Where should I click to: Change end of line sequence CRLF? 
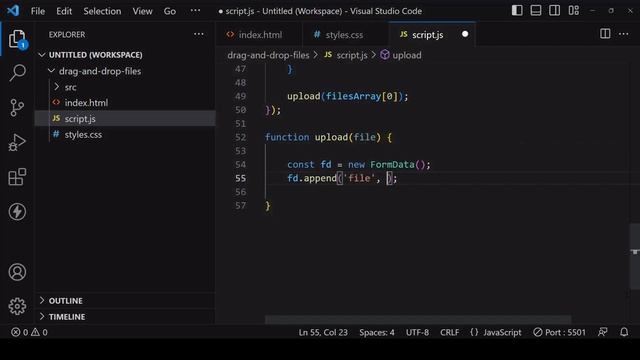[x=449, y=332]
